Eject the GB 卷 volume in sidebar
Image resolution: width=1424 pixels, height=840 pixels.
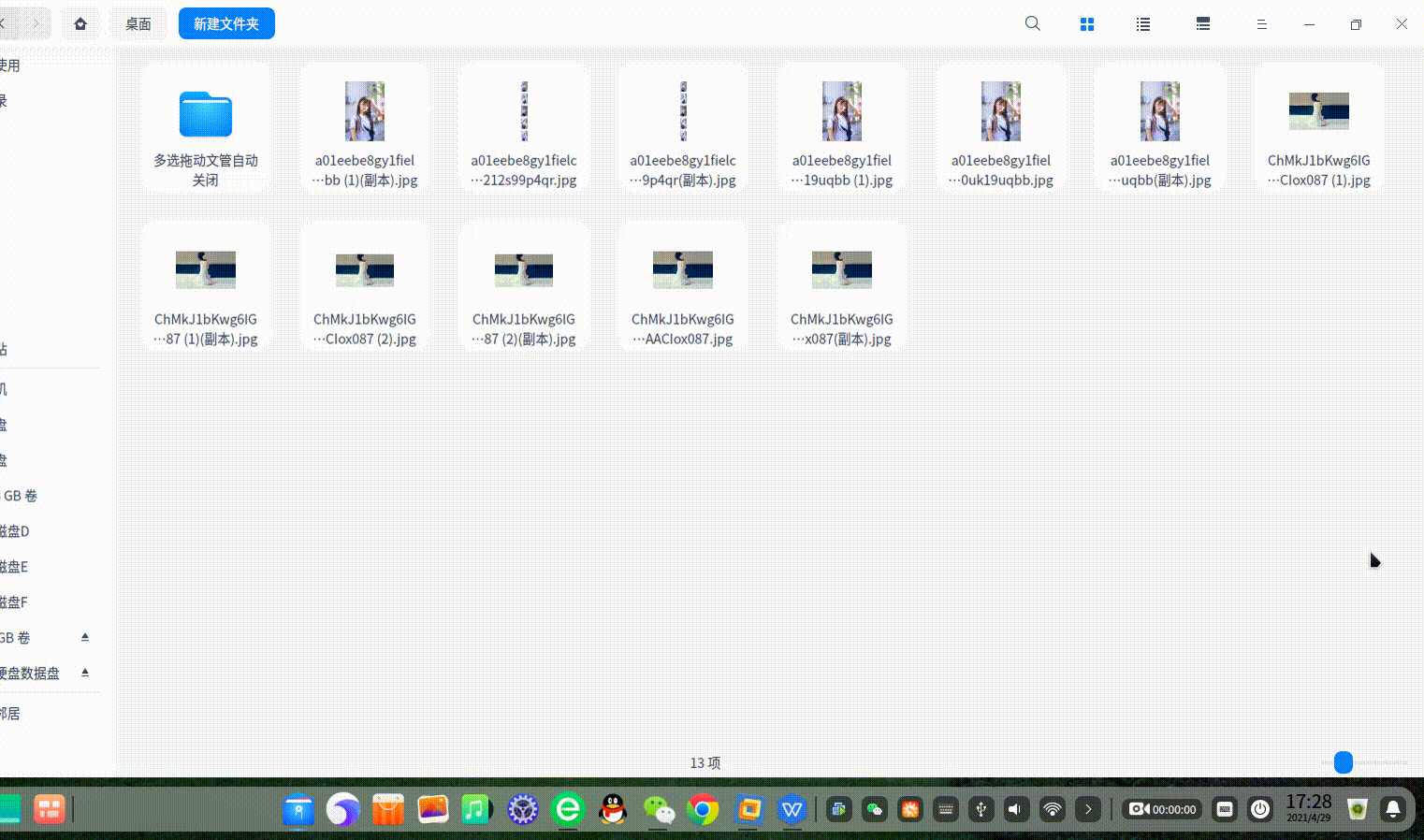(85, 637)
